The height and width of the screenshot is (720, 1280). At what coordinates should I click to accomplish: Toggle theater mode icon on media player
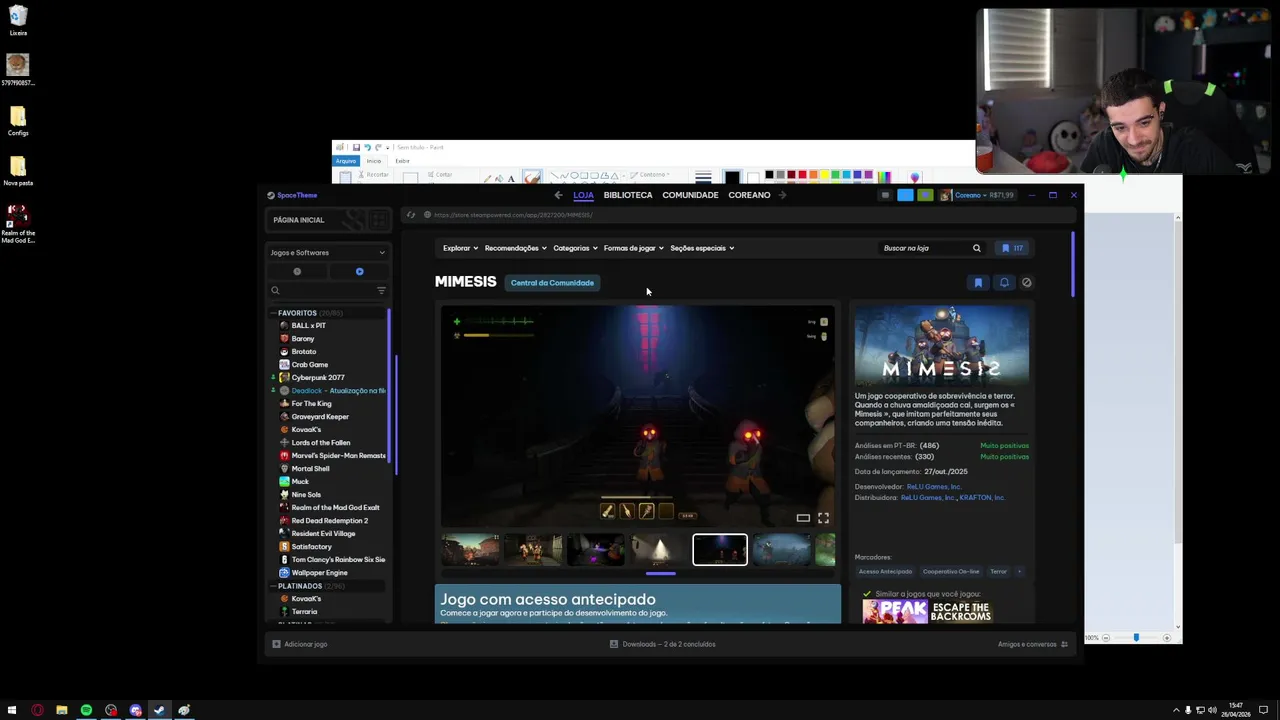[803, 518]
